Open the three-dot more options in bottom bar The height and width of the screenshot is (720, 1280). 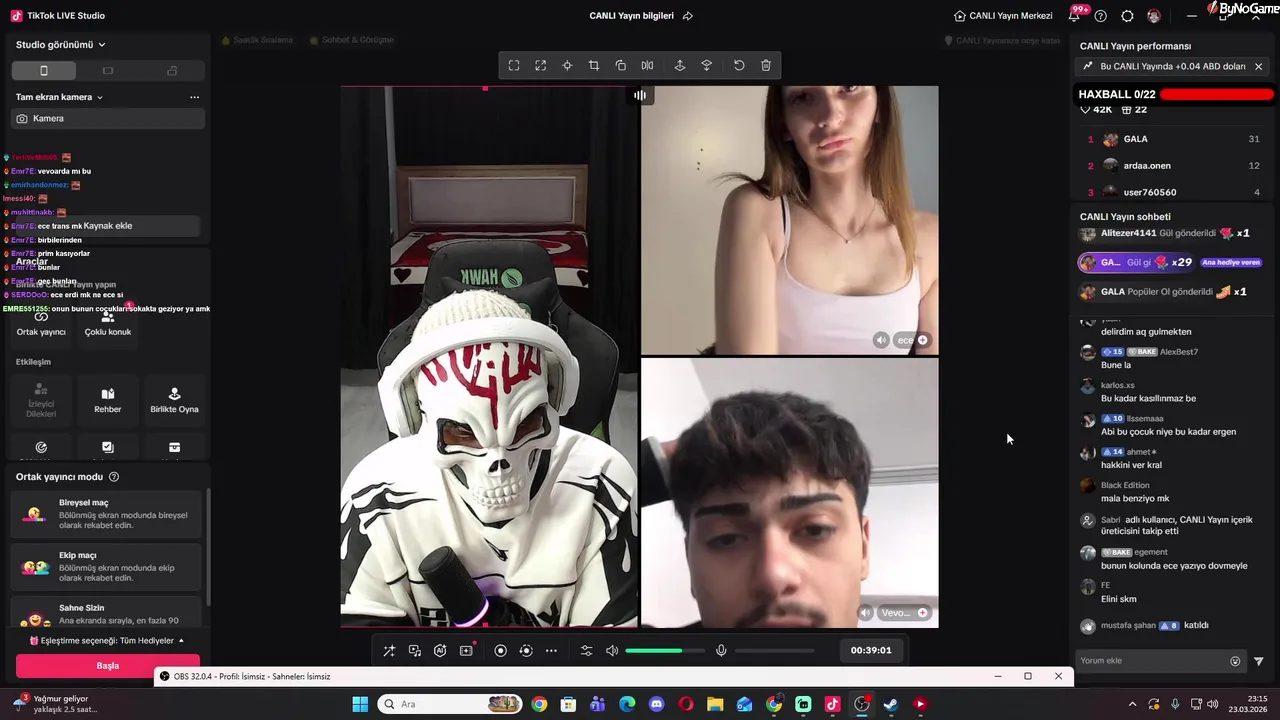pyautogui.click(x=551, y=651)
